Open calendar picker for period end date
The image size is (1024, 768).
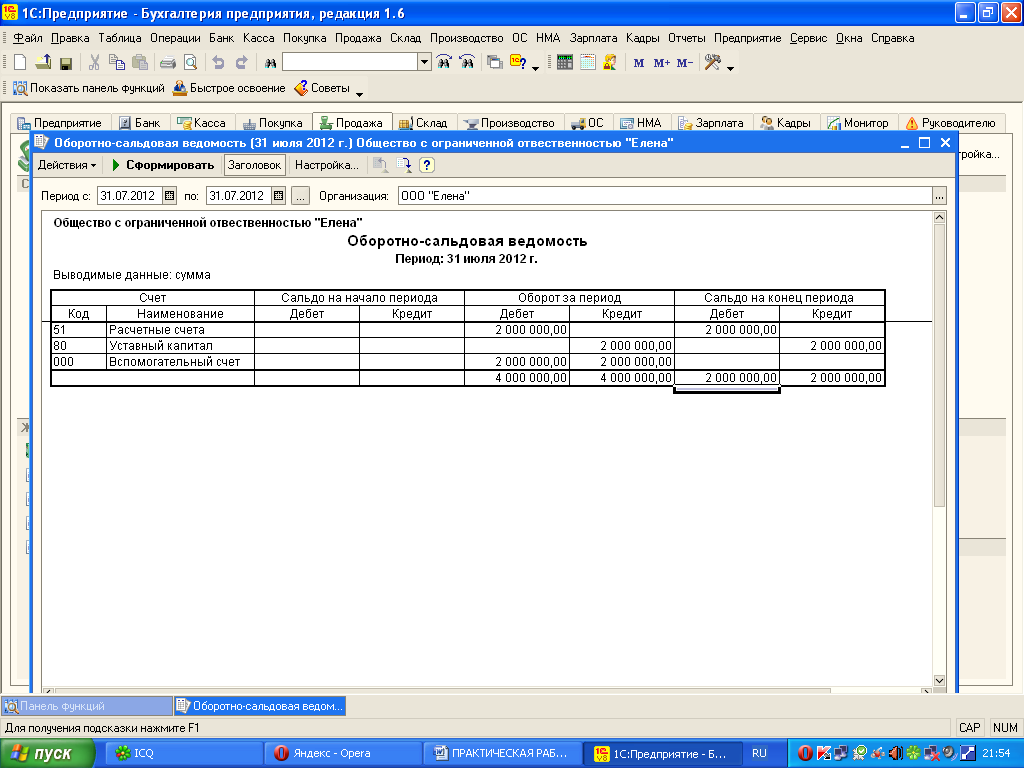coord(279,195)
